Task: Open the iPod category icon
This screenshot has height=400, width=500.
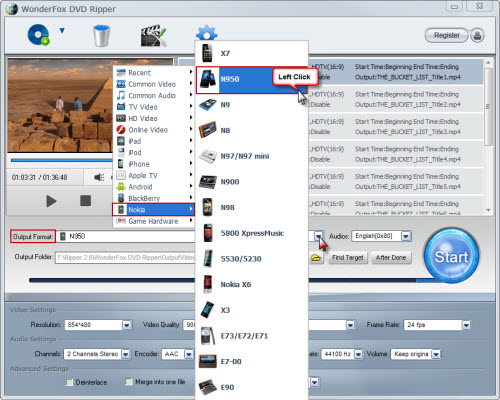Action: point(121,152)
